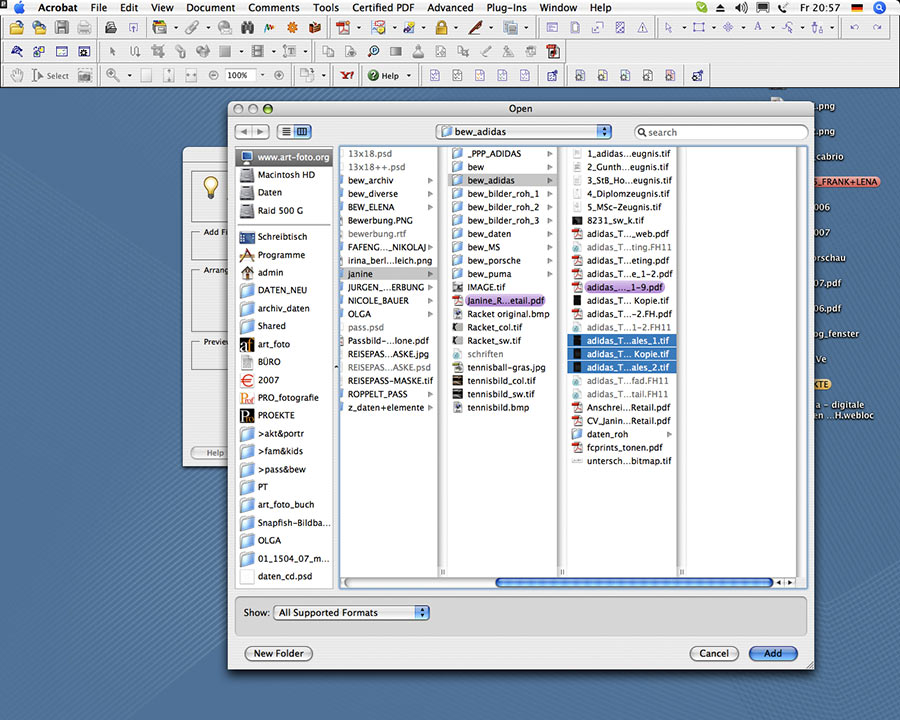
Task: Click the paperclip Attach icon
Action: 192,27
